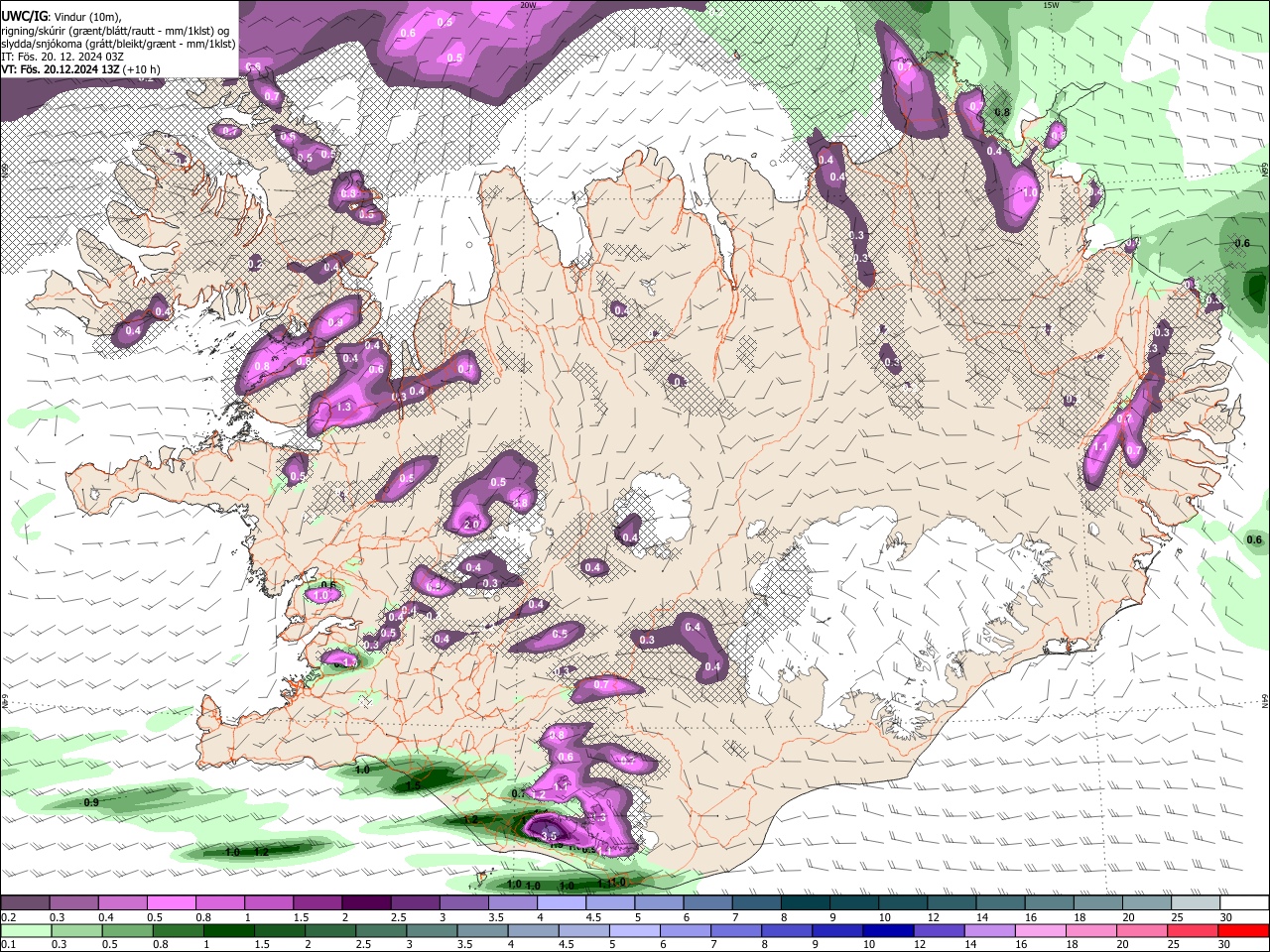Click the '18' tick label on snow scale
The width and height of the screenshot is (1270, 952).
[1079, 917]
